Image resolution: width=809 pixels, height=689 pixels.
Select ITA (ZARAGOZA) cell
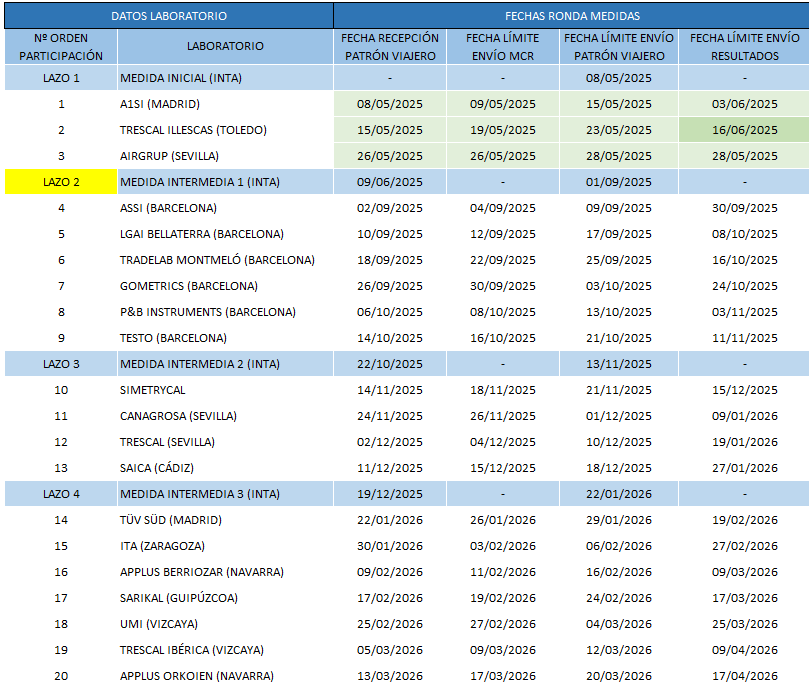click(225, 546)
